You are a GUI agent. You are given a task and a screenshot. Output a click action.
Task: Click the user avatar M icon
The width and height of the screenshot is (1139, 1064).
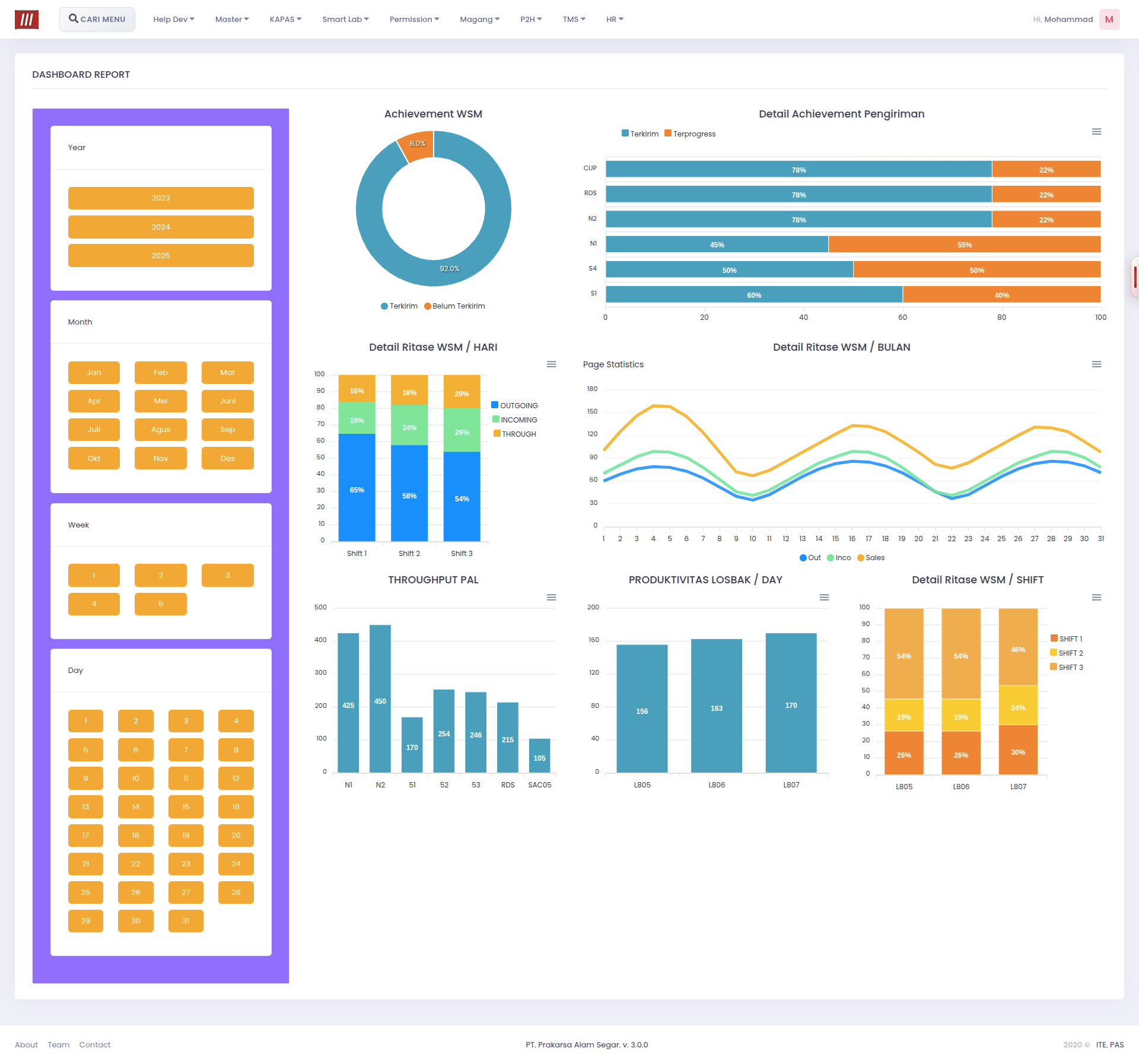[x=1109, y=20]
